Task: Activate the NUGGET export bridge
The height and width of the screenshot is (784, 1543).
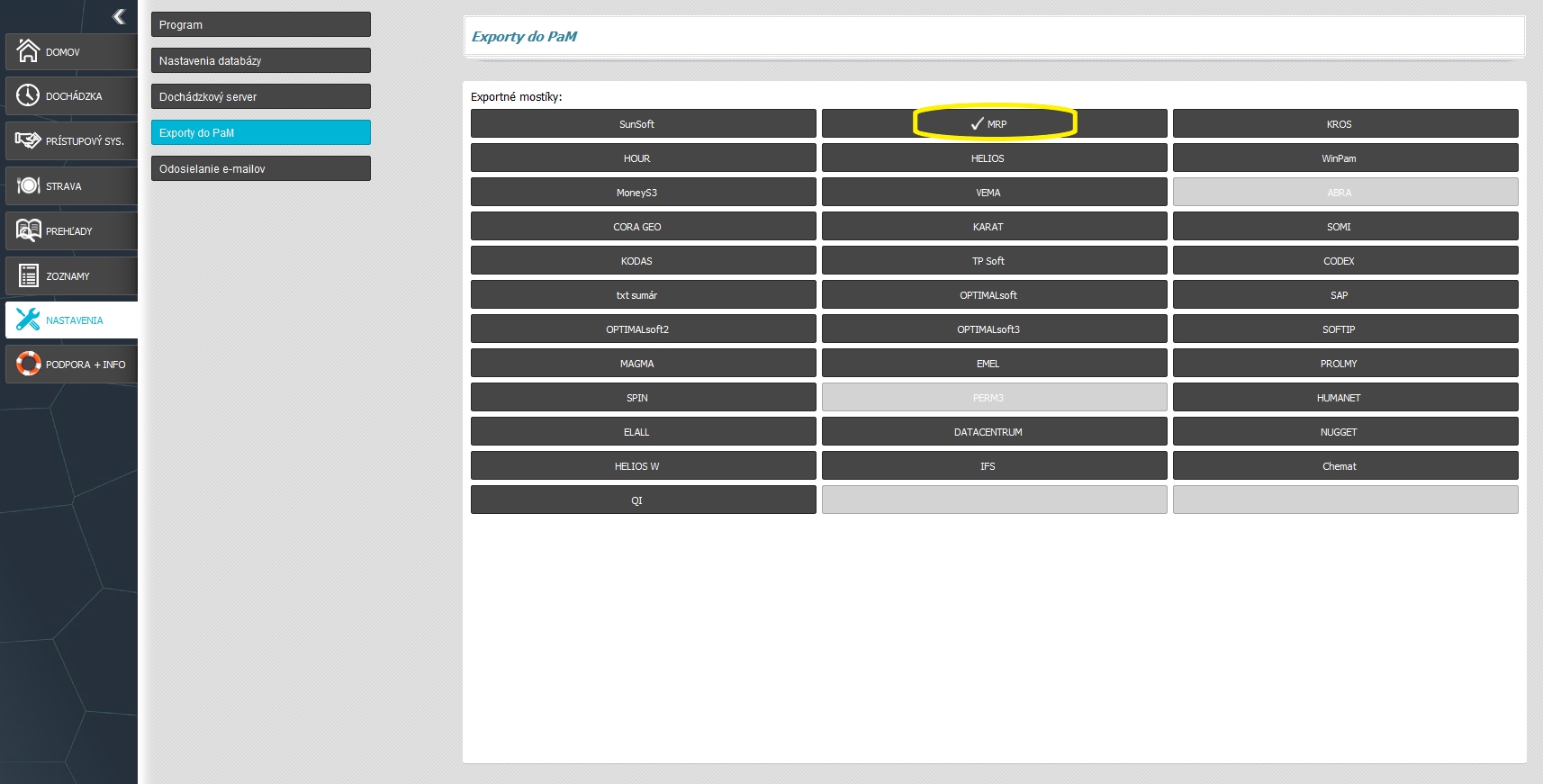Action: click(x=1346, y=431)
